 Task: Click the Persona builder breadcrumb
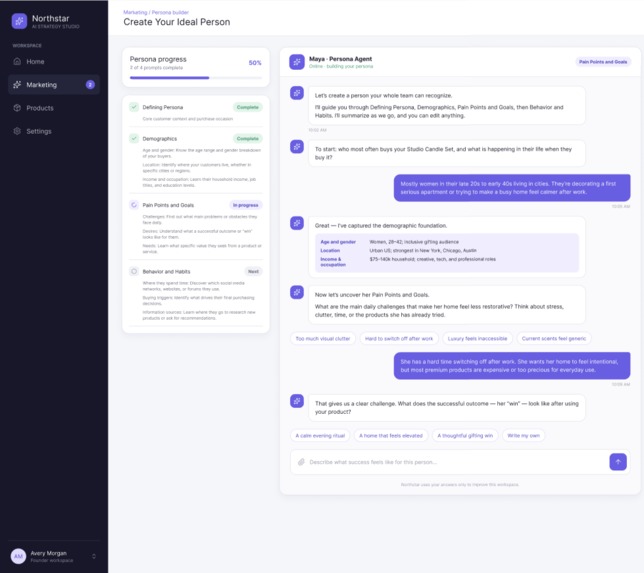pos(170,12)
